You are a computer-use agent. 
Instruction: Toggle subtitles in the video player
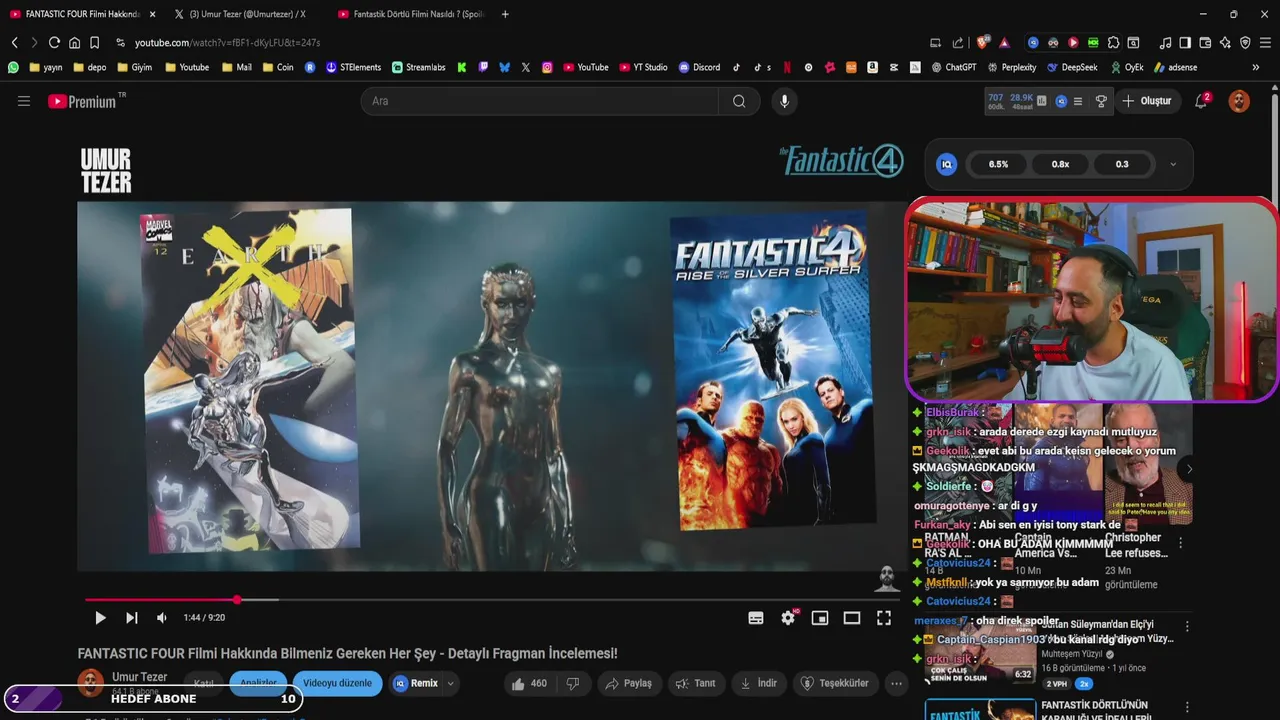pos(756,618)
